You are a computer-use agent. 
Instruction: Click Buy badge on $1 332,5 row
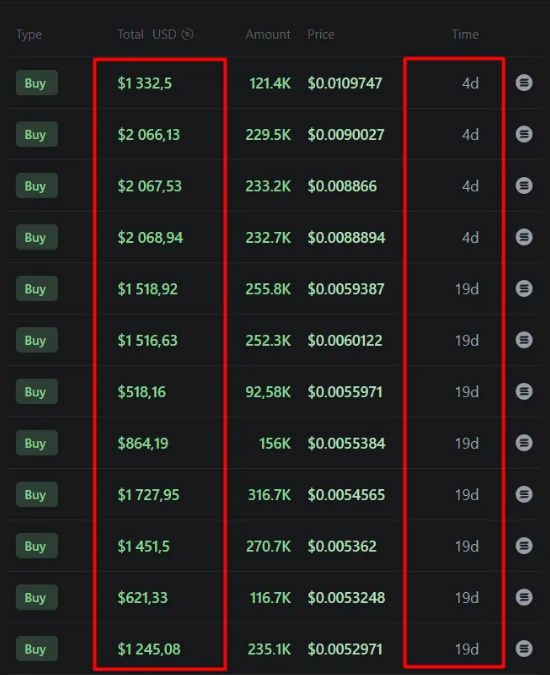tap(37, 83)
